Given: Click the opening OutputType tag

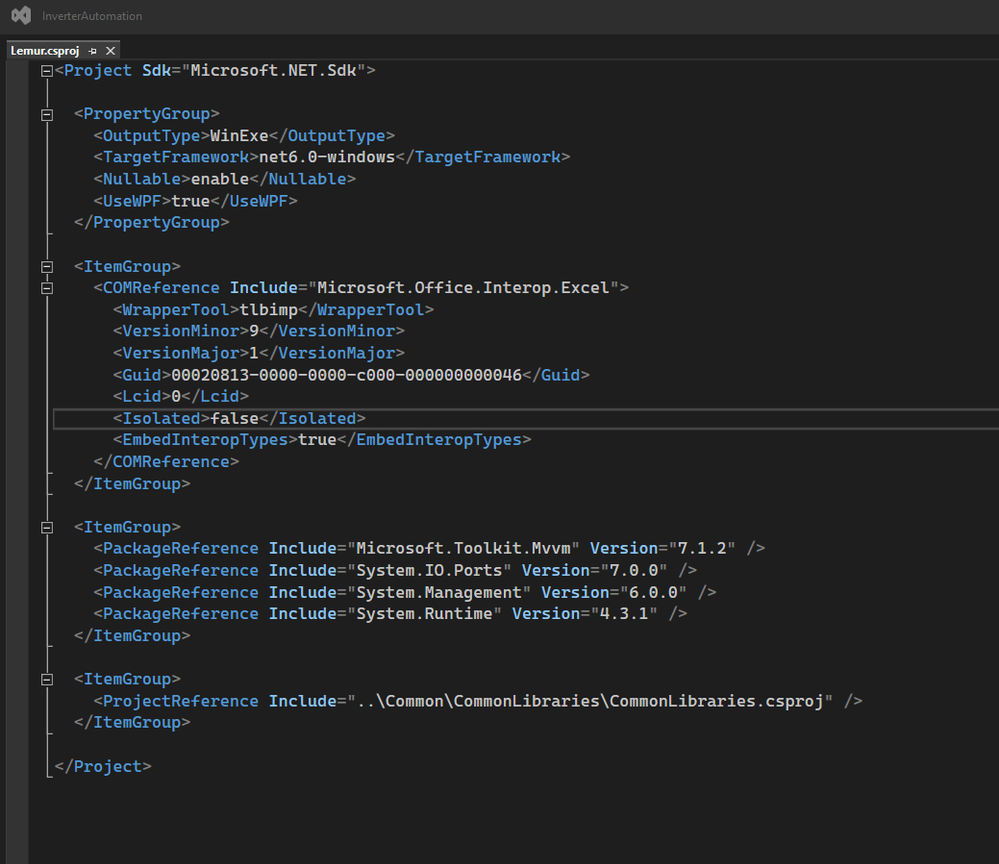Looking at the screenshot, I should 151,136.
